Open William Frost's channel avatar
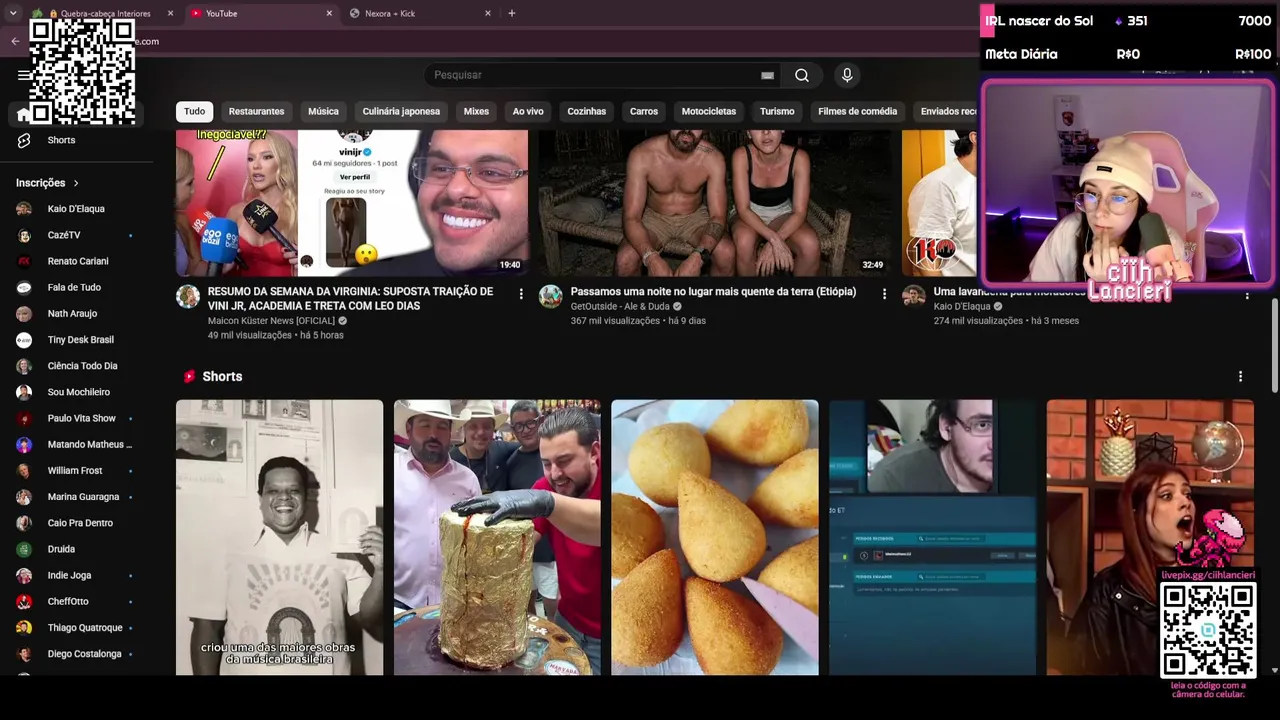The height and width of the screenshot is (720, 1280). pos(24,471)
